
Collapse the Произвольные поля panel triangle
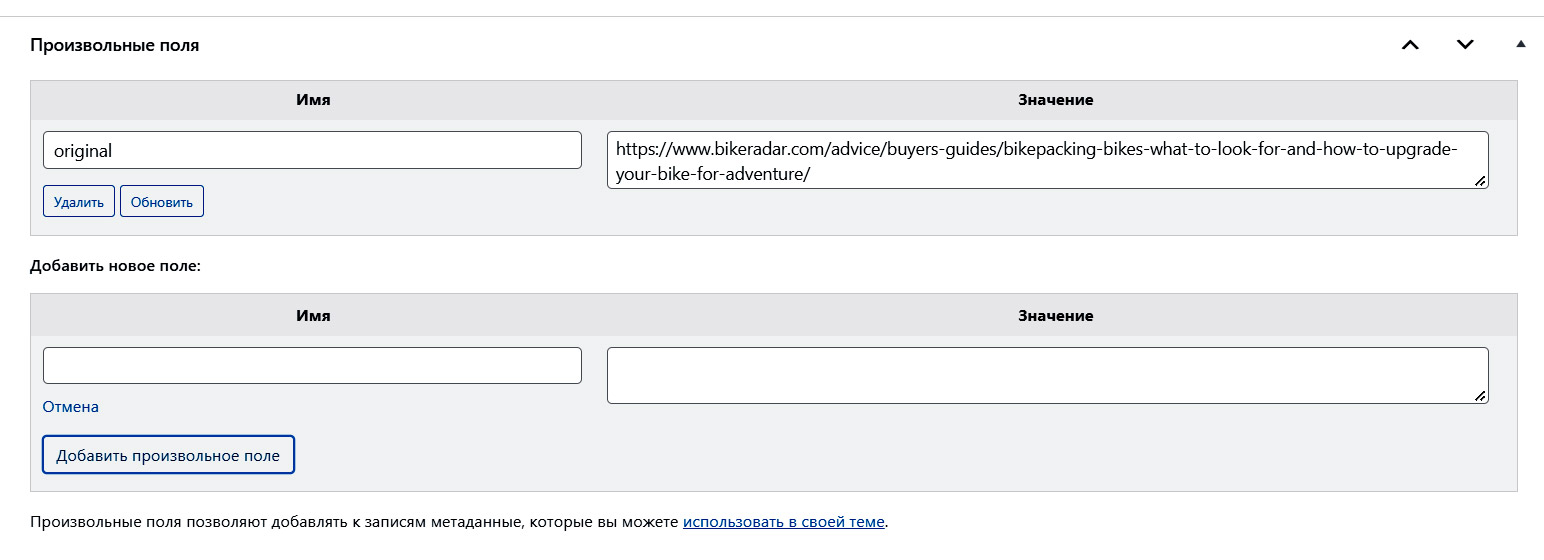tap(1520, 44)
